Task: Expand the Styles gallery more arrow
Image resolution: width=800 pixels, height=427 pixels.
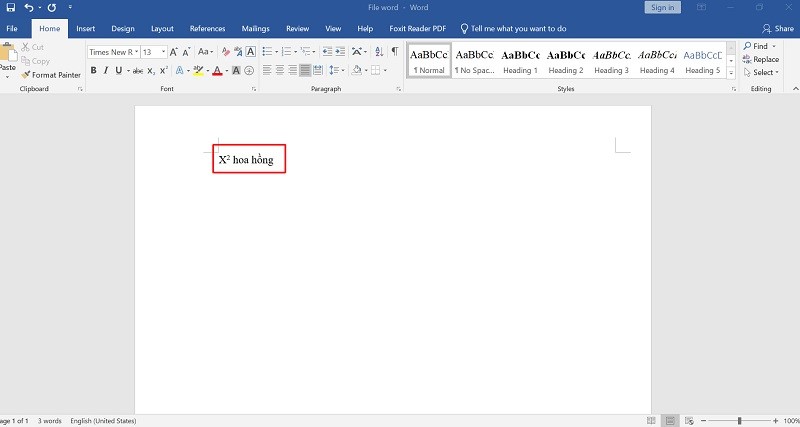Action: (731, 73)
